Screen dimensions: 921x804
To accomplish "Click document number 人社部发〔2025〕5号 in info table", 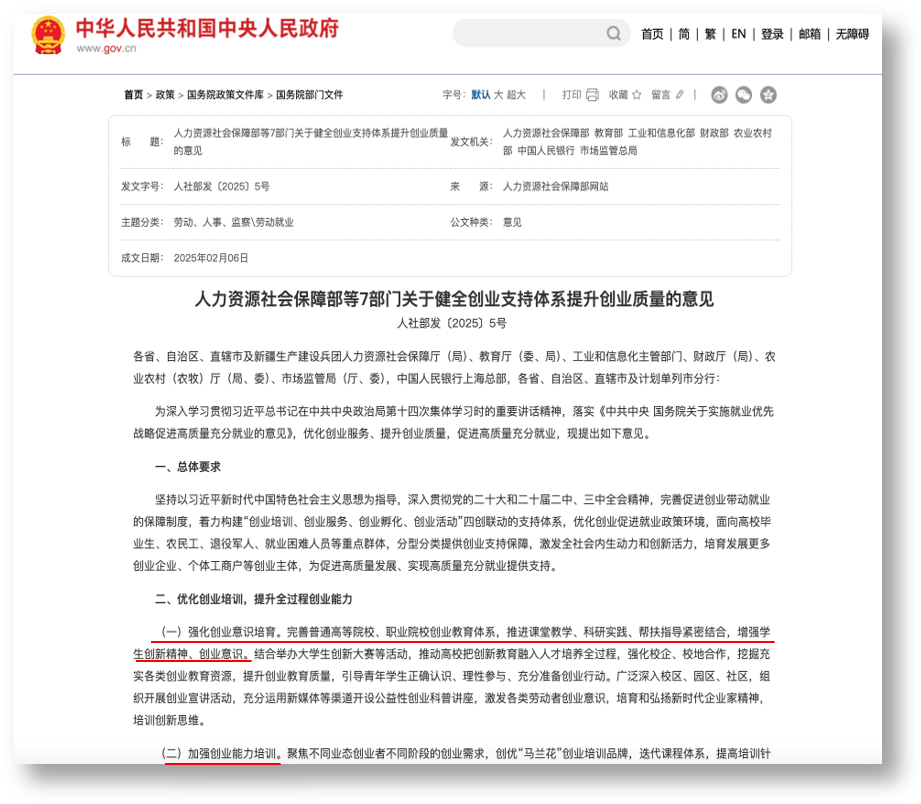I will click(x=221, y=186).
